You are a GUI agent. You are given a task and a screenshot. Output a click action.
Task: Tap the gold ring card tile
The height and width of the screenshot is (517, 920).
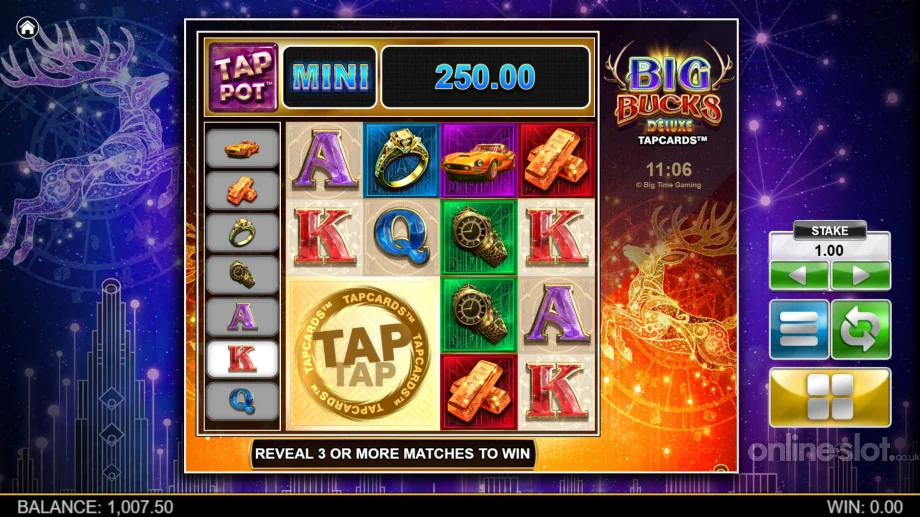point(401,160)
